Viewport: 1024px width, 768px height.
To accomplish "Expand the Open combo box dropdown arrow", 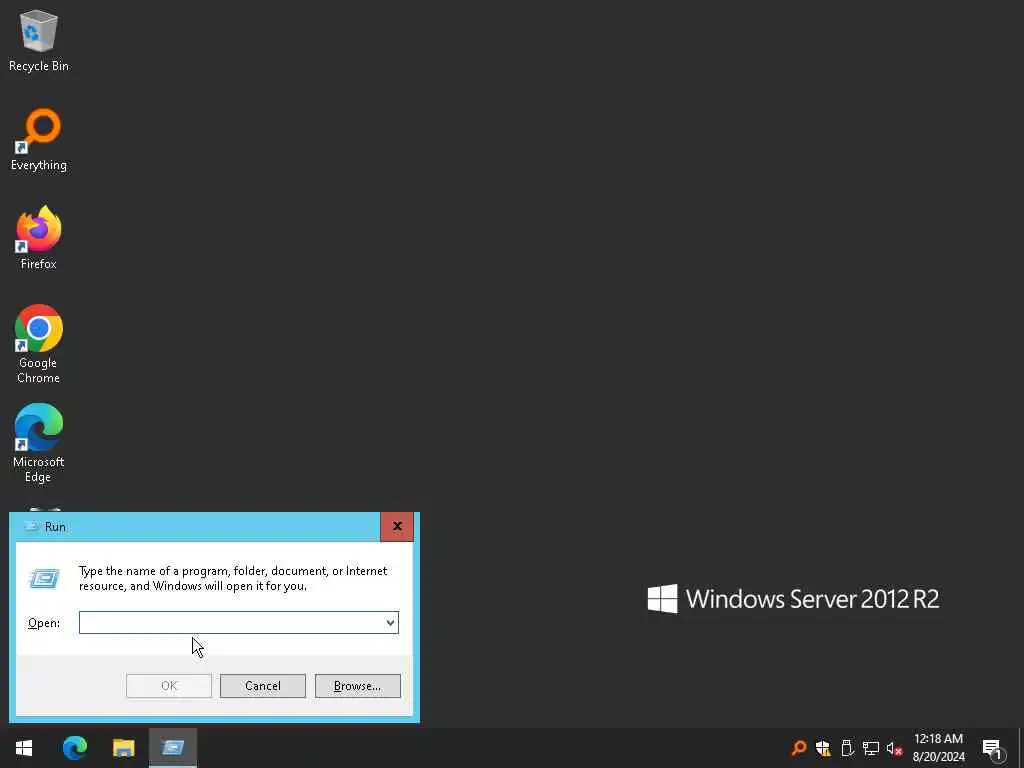I will (390, 622).
